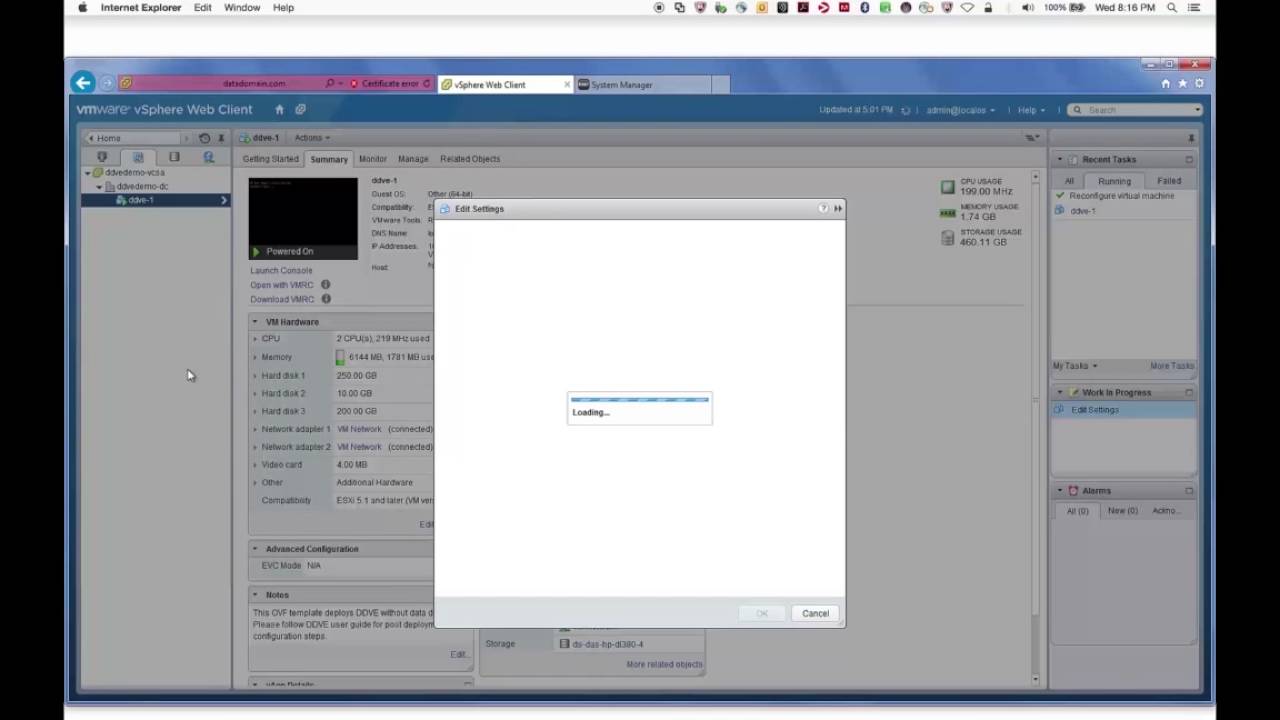The image size is (1280, 720).
Task: Switch to the Manage tab
Action: (x=413, y=159)
